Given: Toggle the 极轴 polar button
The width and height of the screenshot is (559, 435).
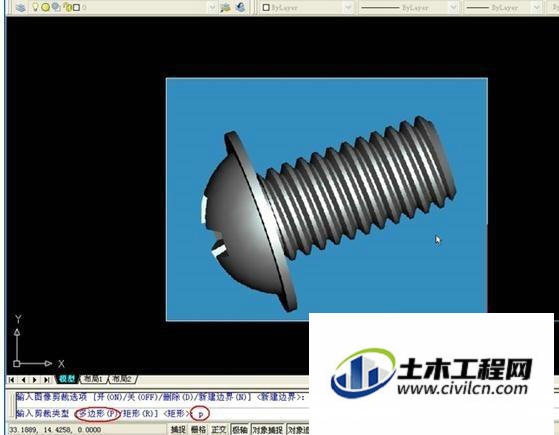Looking at the screenshot, I should [x=240, y=430].
